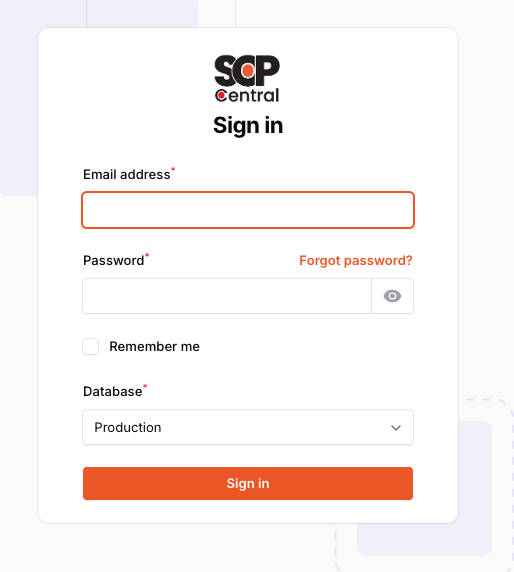514x572 pixels.
Task: Click the Database field label
Action: tap(112, 391)
